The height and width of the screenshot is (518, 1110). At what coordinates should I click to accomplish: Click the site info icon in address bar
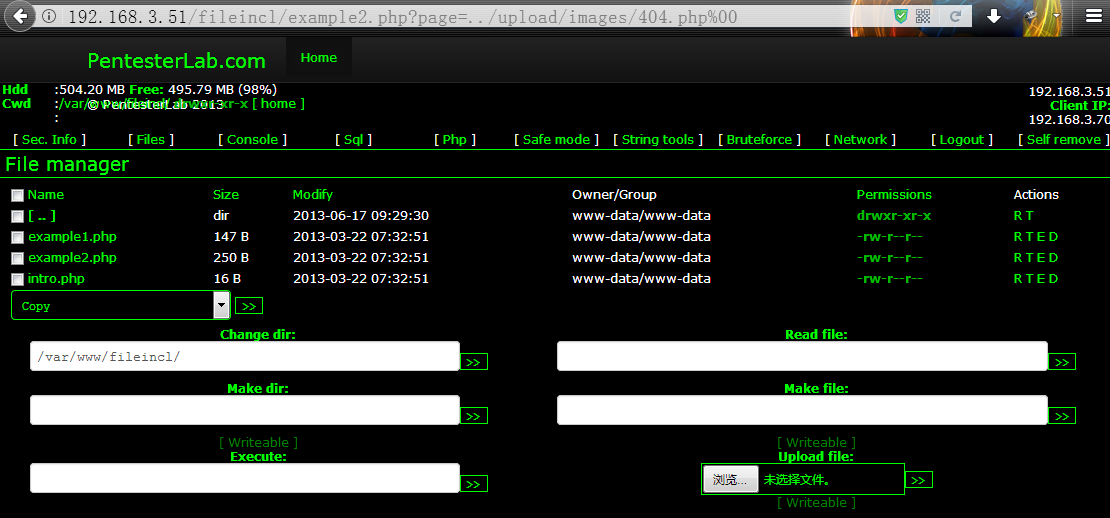coord(49,16)
